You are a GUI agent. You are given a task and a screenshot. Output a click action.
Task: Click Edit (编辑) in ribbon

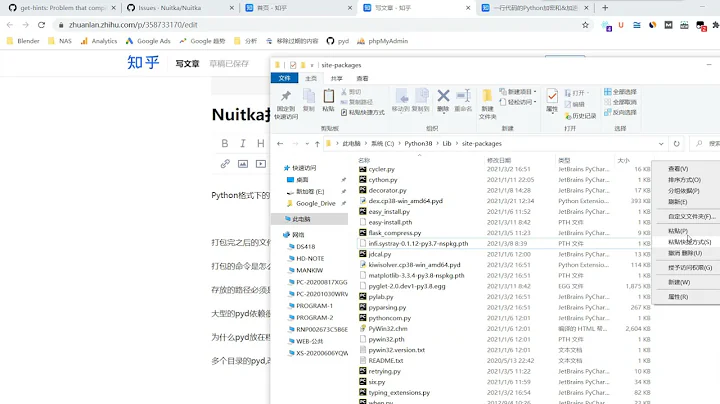click(x=575, y=104)
